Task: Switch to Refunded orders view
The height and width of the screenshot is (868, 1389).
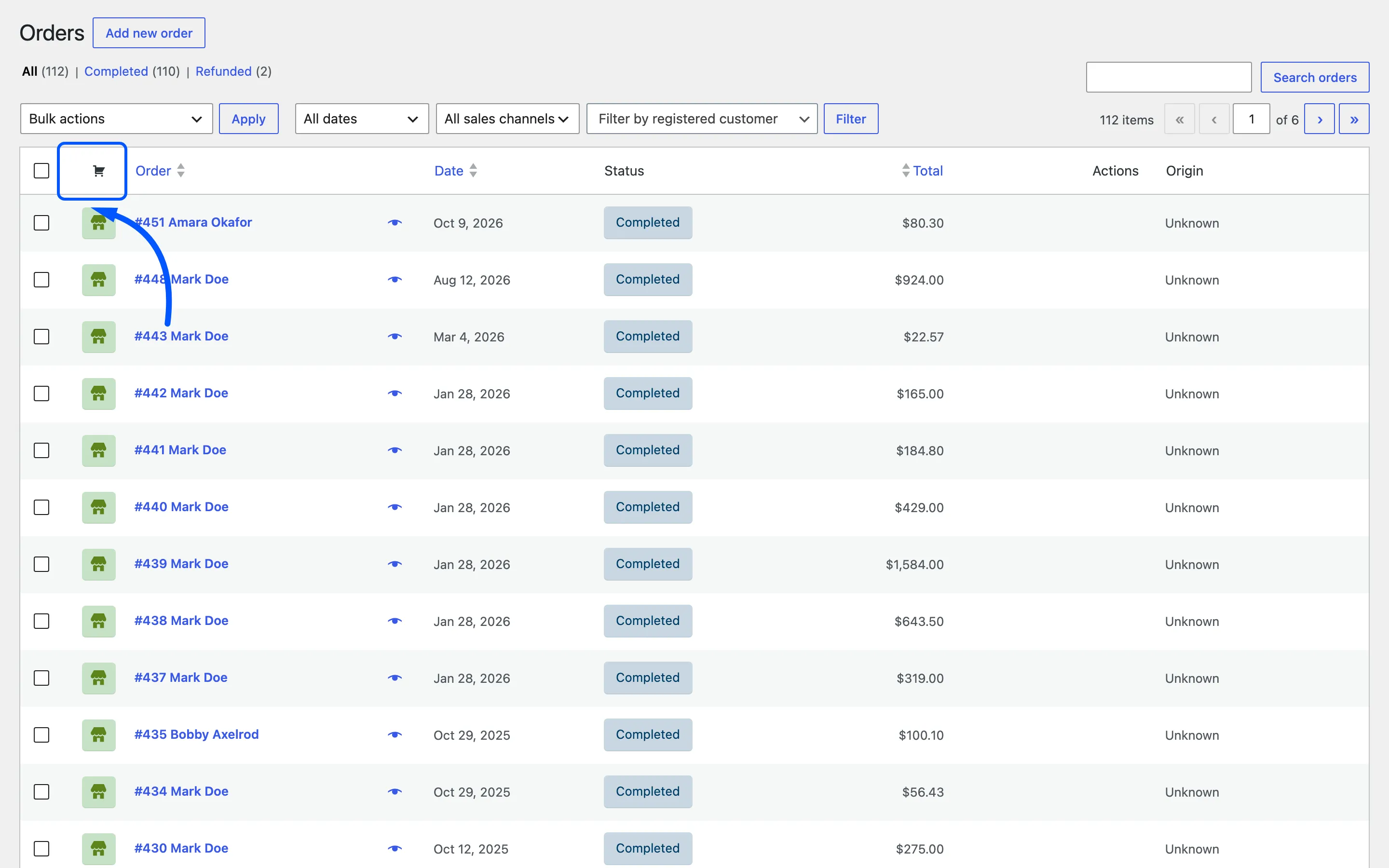Action: pyautogui.click(x=223, y=71)
